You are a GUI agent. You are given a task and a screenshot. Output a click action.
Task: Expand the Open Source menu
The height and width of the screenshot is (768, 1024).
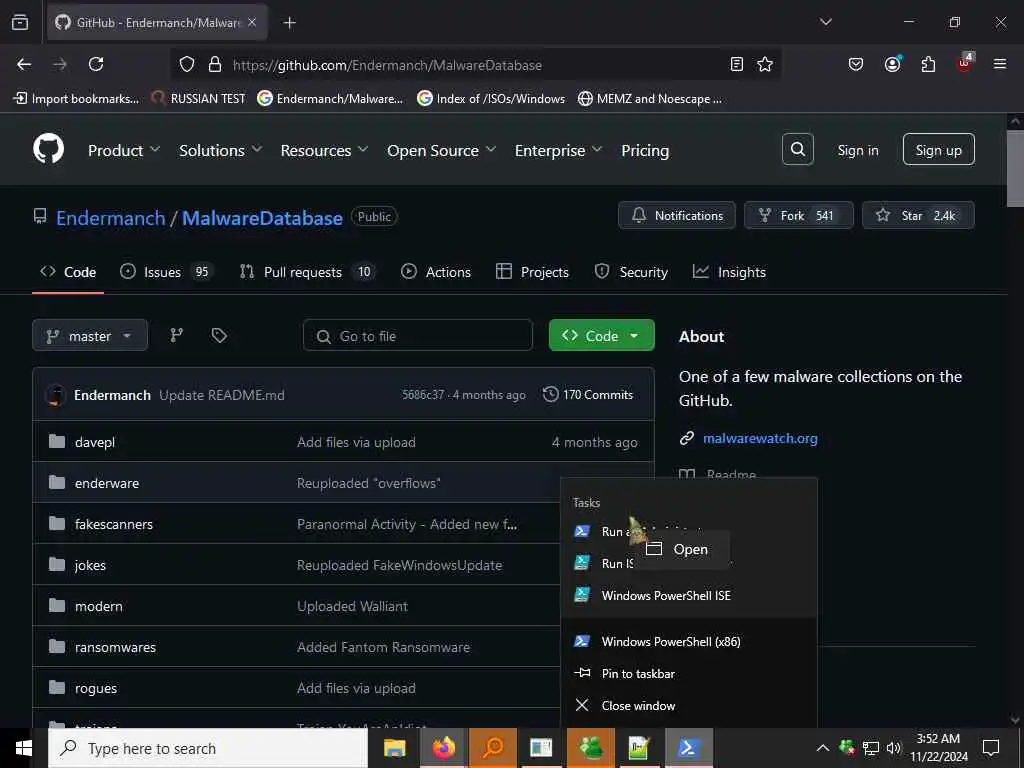[x=441, y=150]
